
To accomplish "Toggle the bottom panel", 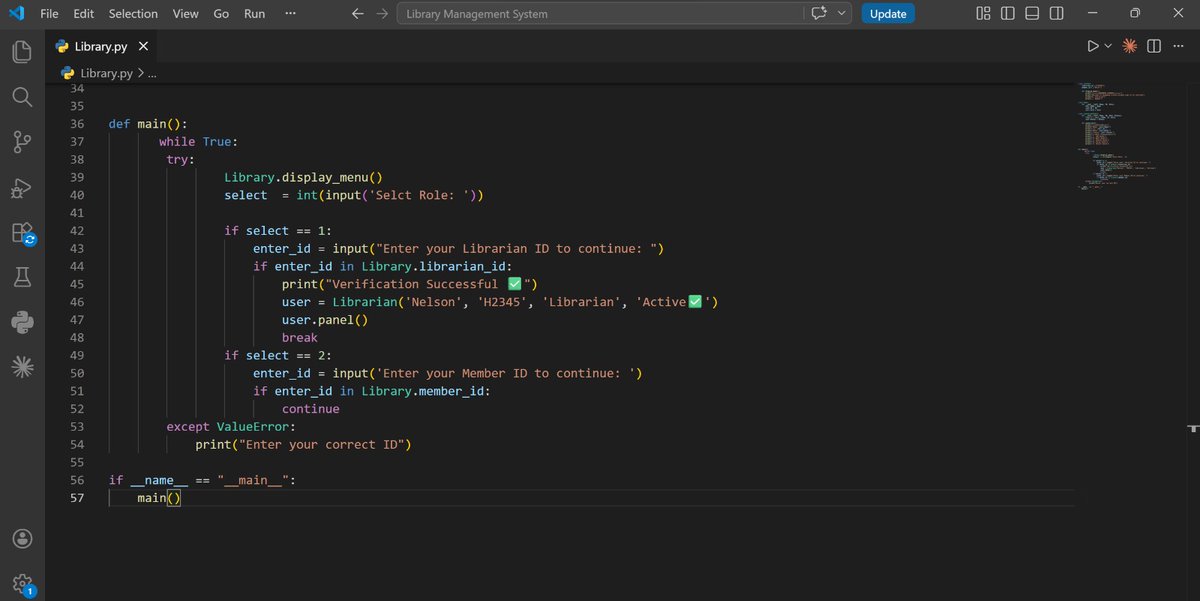I will tap(1031, 14).
